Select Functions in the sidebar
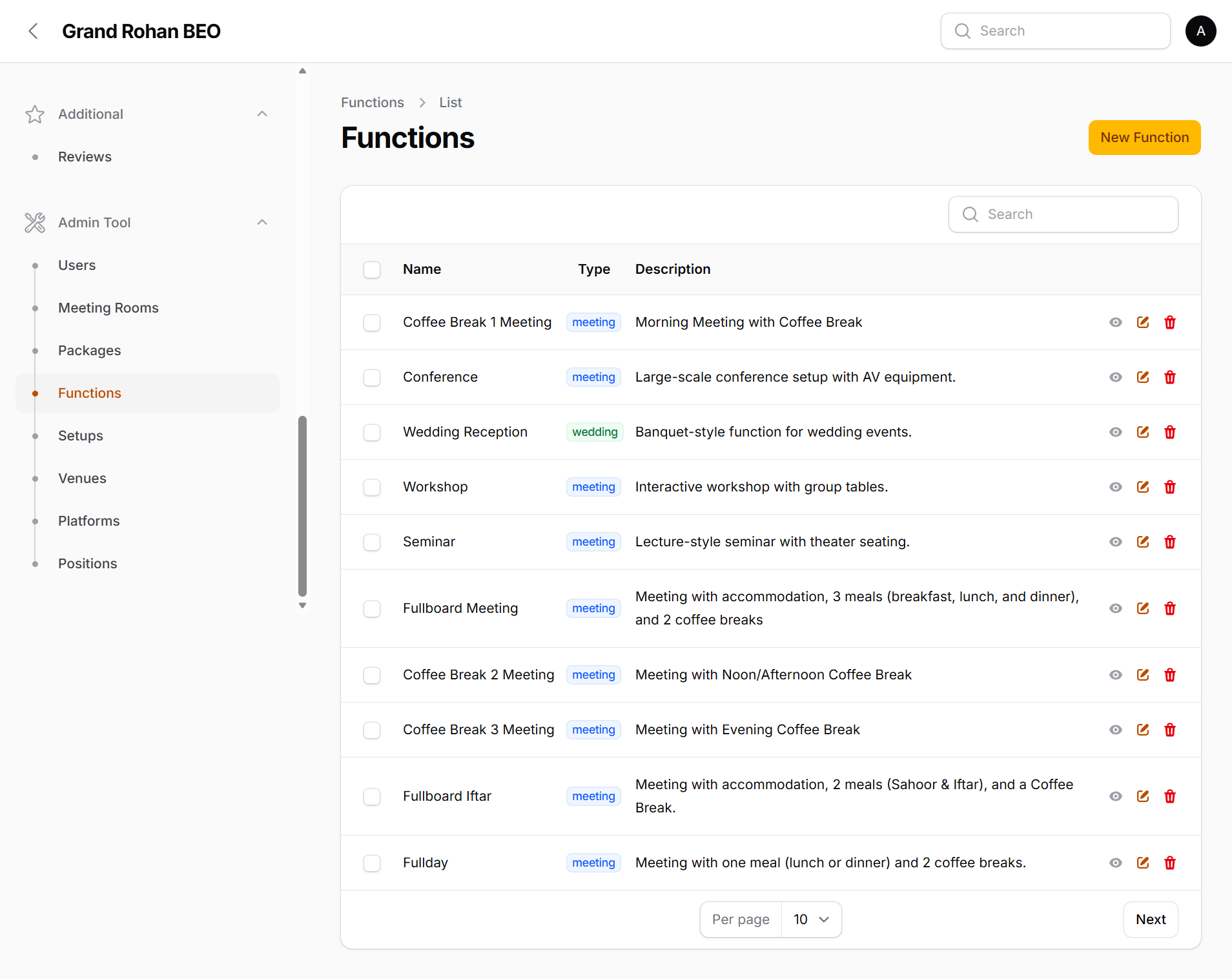1232x979 pixels. pyautogui.click(x=147, y=393)
